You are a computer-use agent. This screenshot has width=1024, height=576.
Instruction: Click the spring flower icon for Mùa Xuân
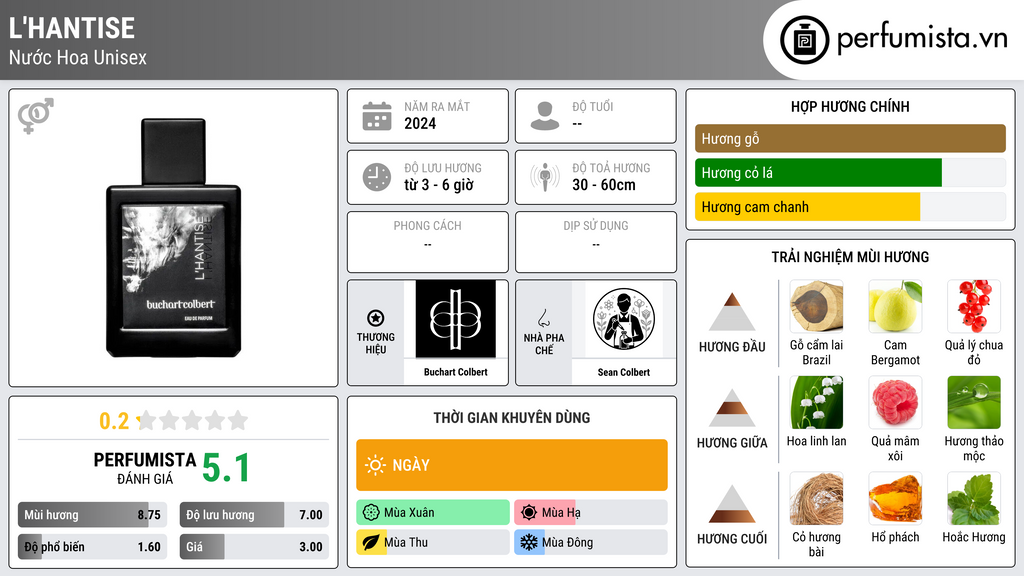point(371,512)
